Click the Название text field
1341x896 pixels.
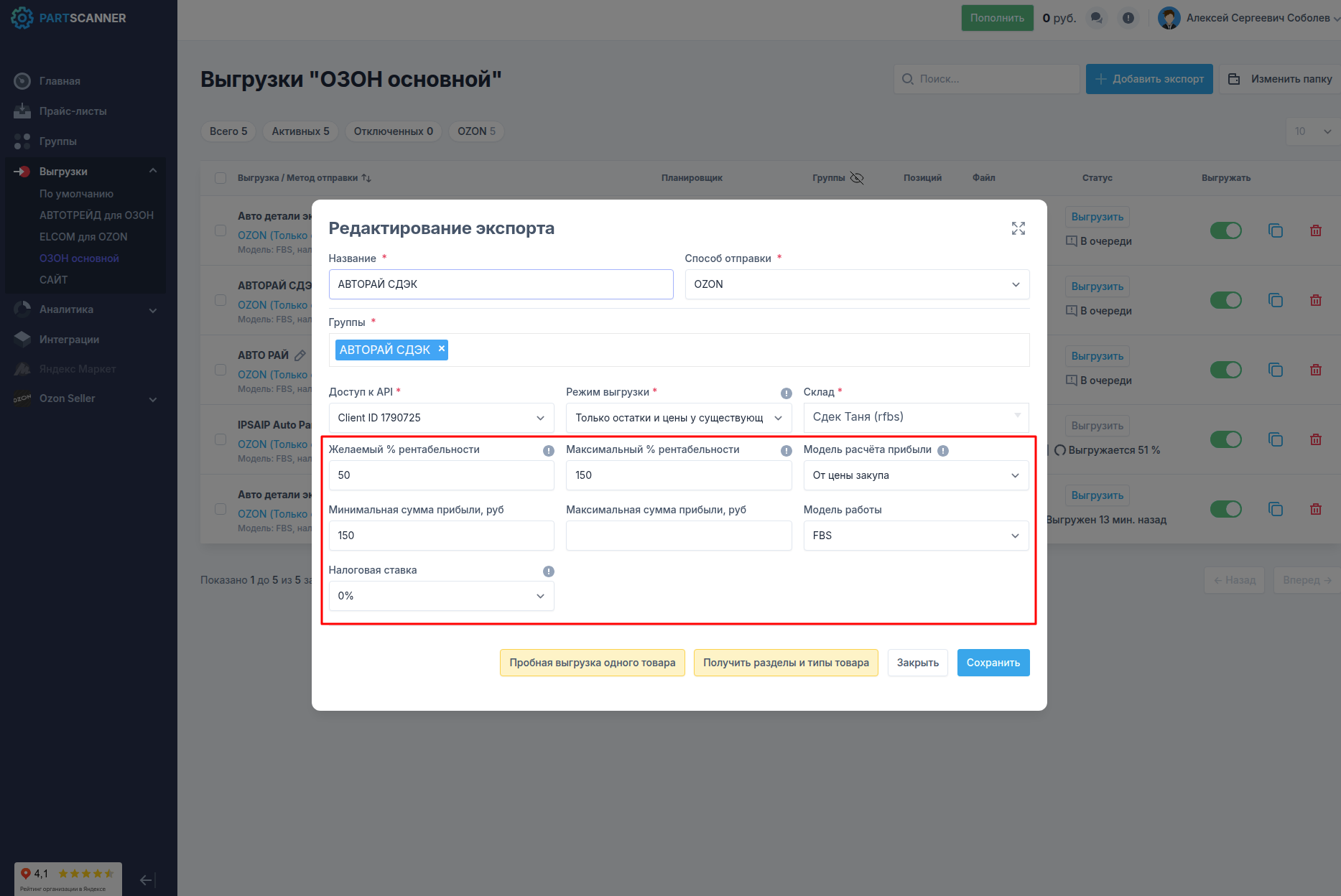[501, 284]
